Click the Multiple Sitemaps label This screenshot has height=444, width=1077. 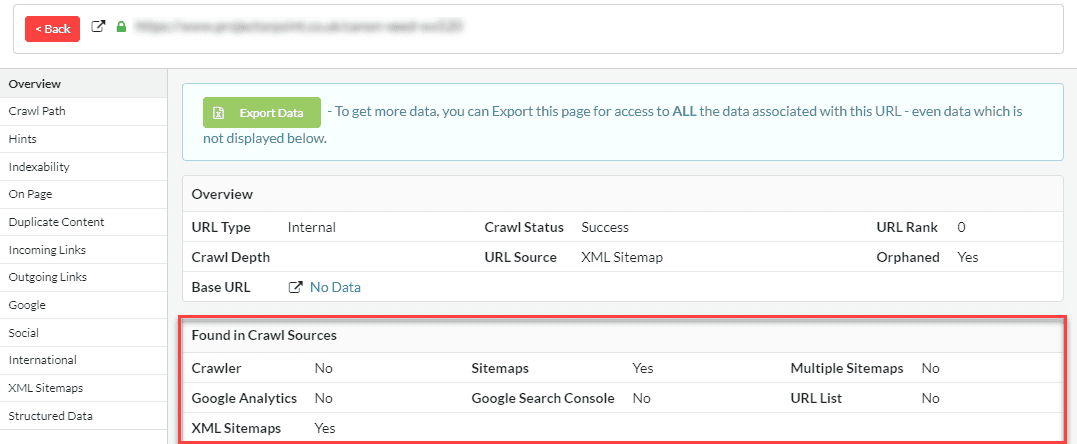tap(847, 368)
